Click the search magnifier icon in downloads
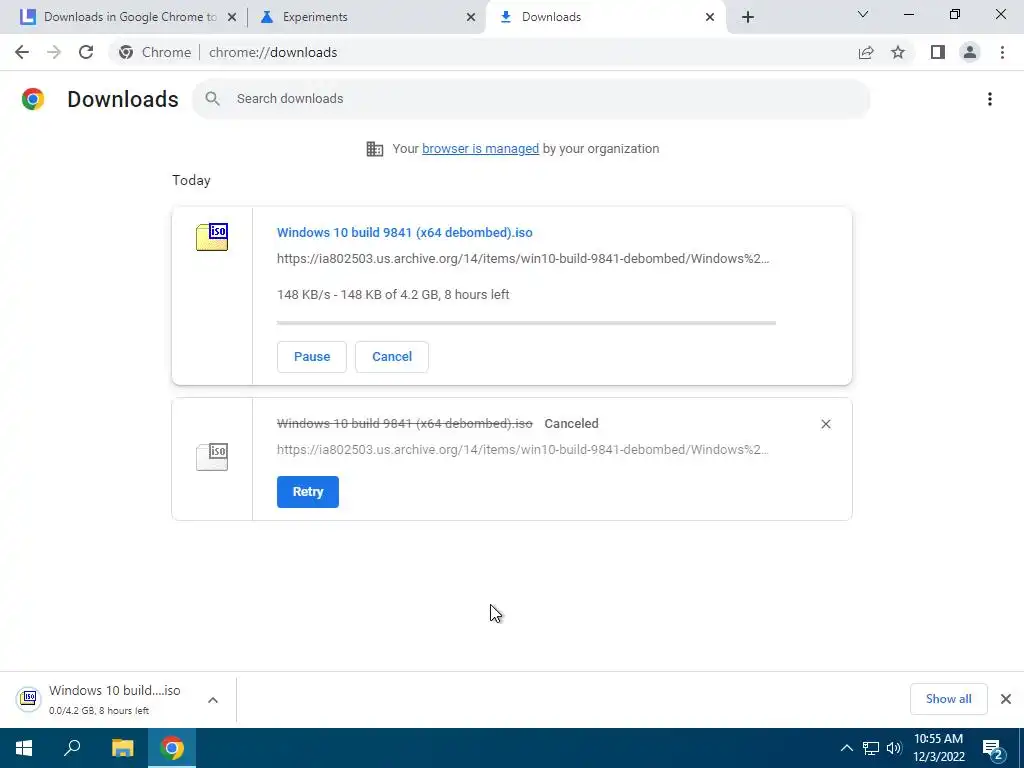Screen dimensions: 1024x768 [212, 99]
